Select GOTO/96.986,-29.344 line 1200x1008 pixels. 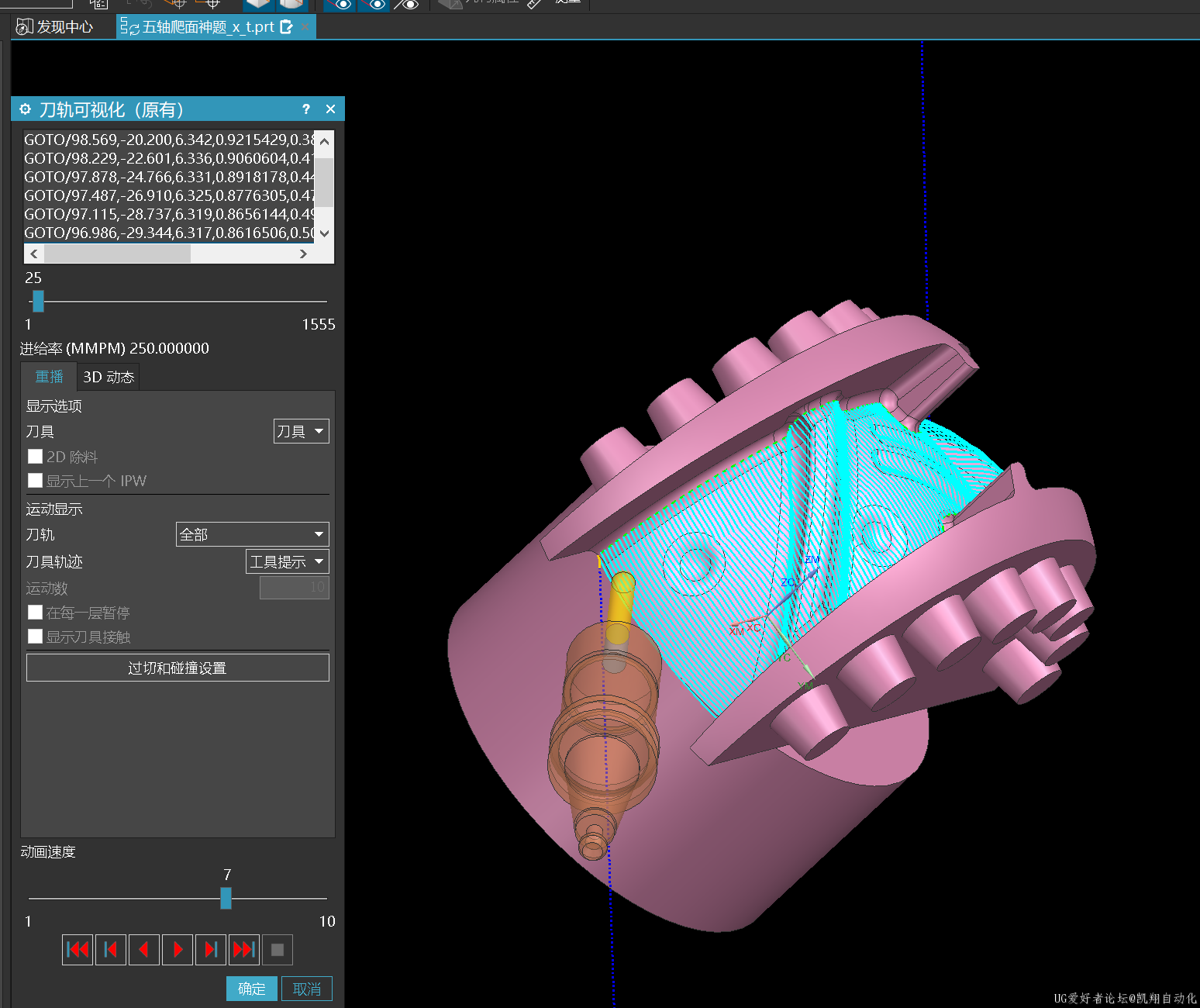click(x=169, y=233)
